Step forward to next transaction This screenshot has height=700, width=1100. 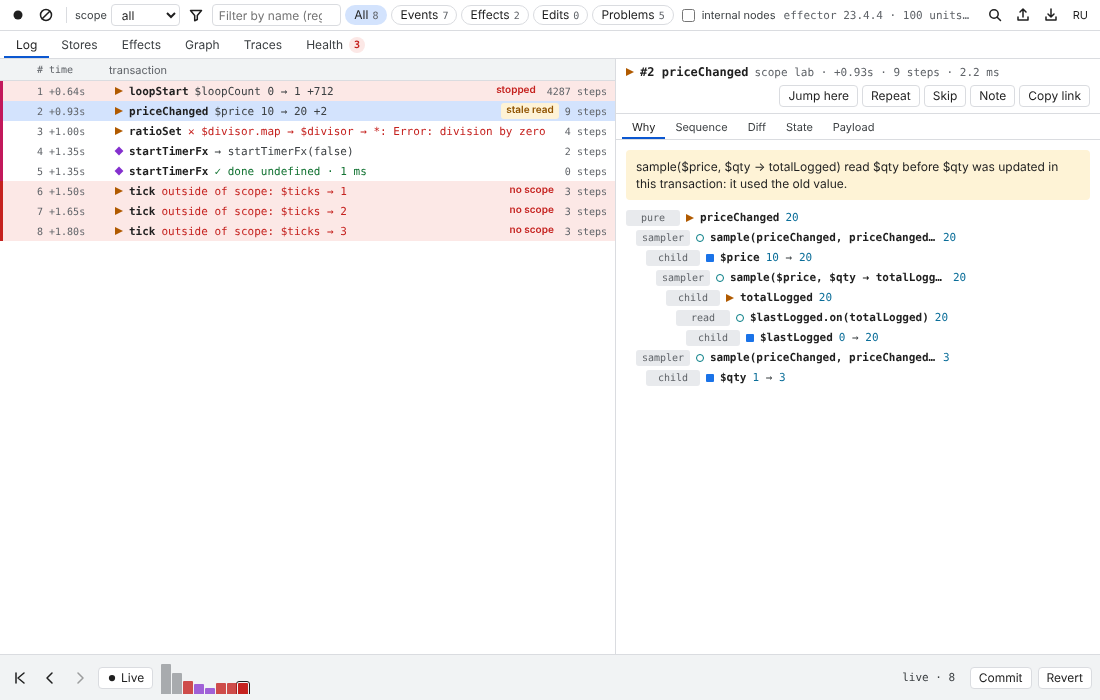coord(80,678)
